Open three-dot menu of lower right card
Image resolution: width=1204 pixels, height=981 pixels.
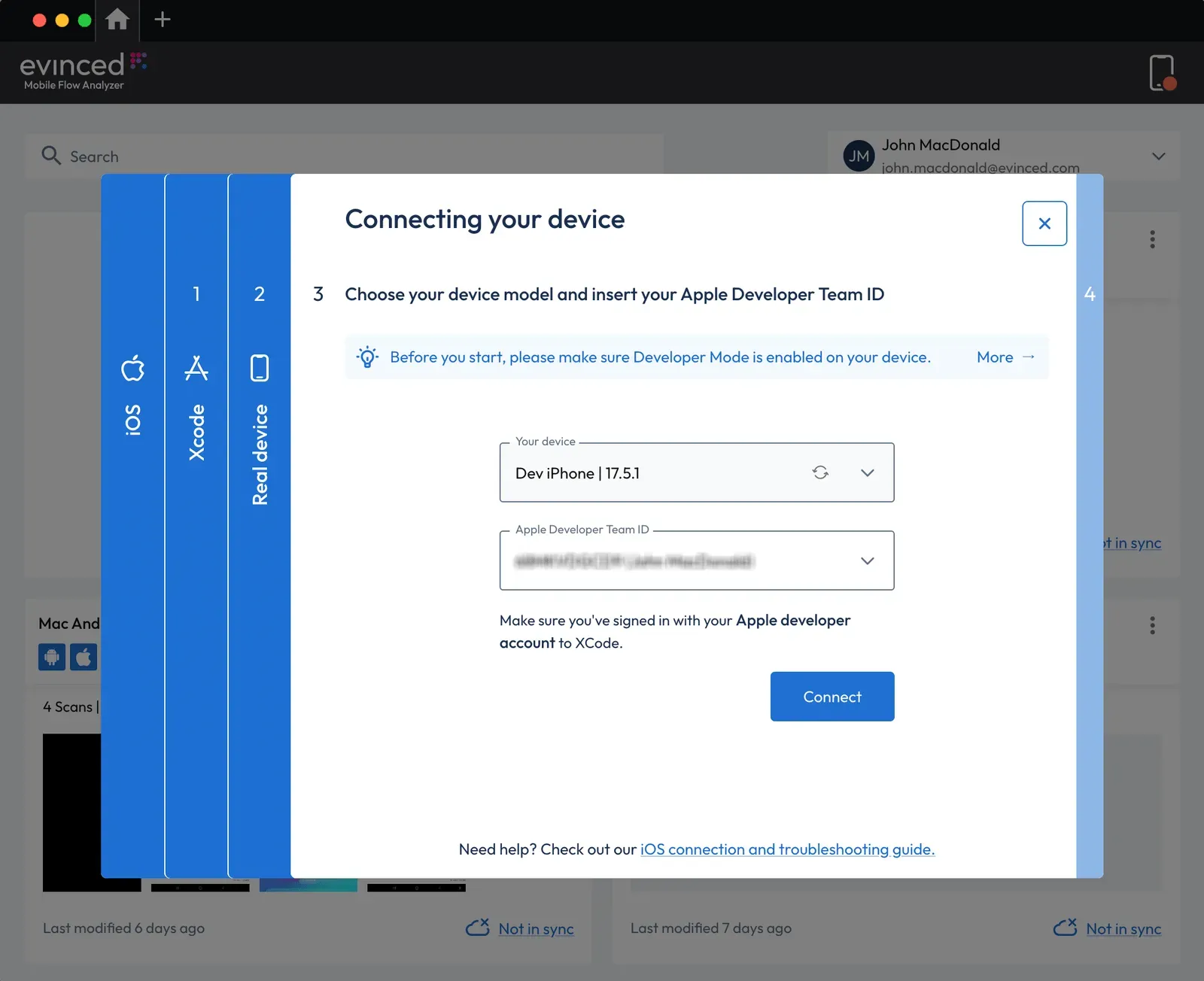coord(1152,625)
